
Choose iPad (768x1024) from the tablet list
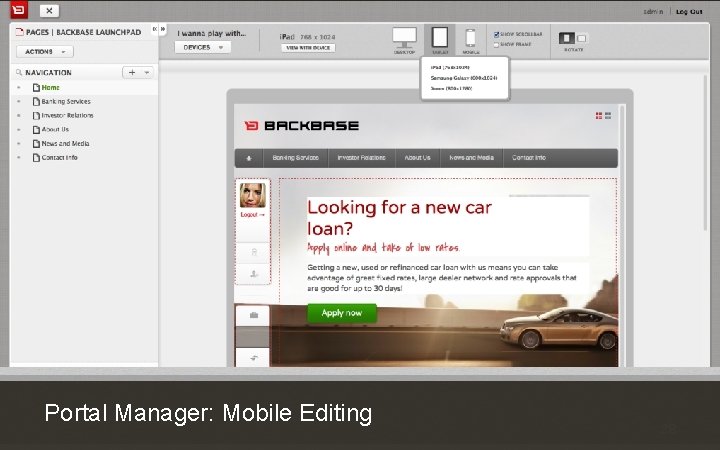click(450, 68)
